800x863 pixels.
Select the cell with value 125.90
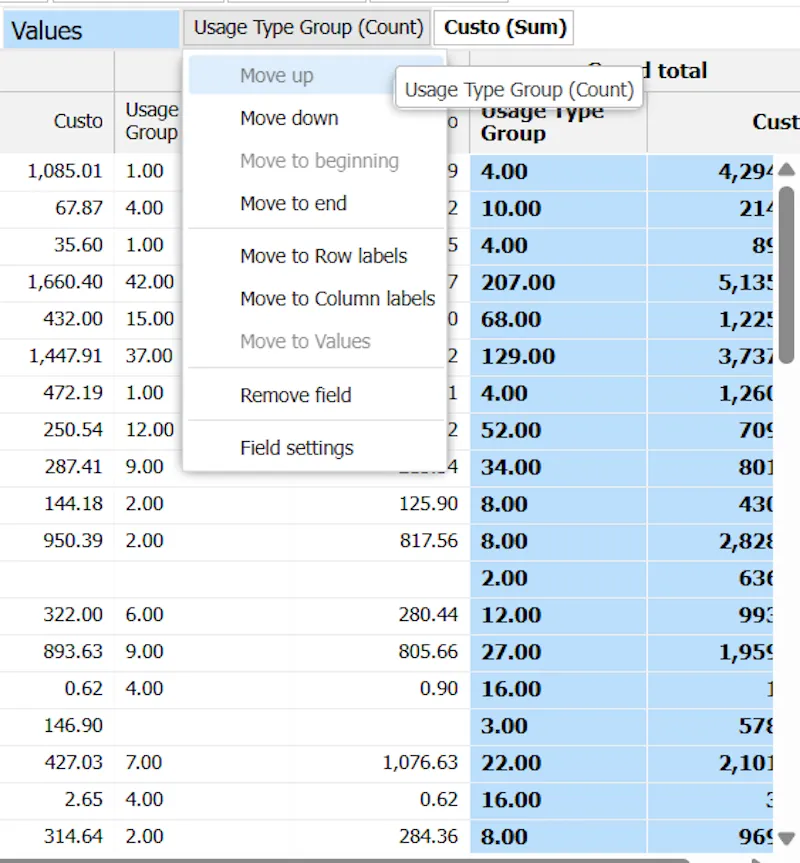[x=379, y=504]
